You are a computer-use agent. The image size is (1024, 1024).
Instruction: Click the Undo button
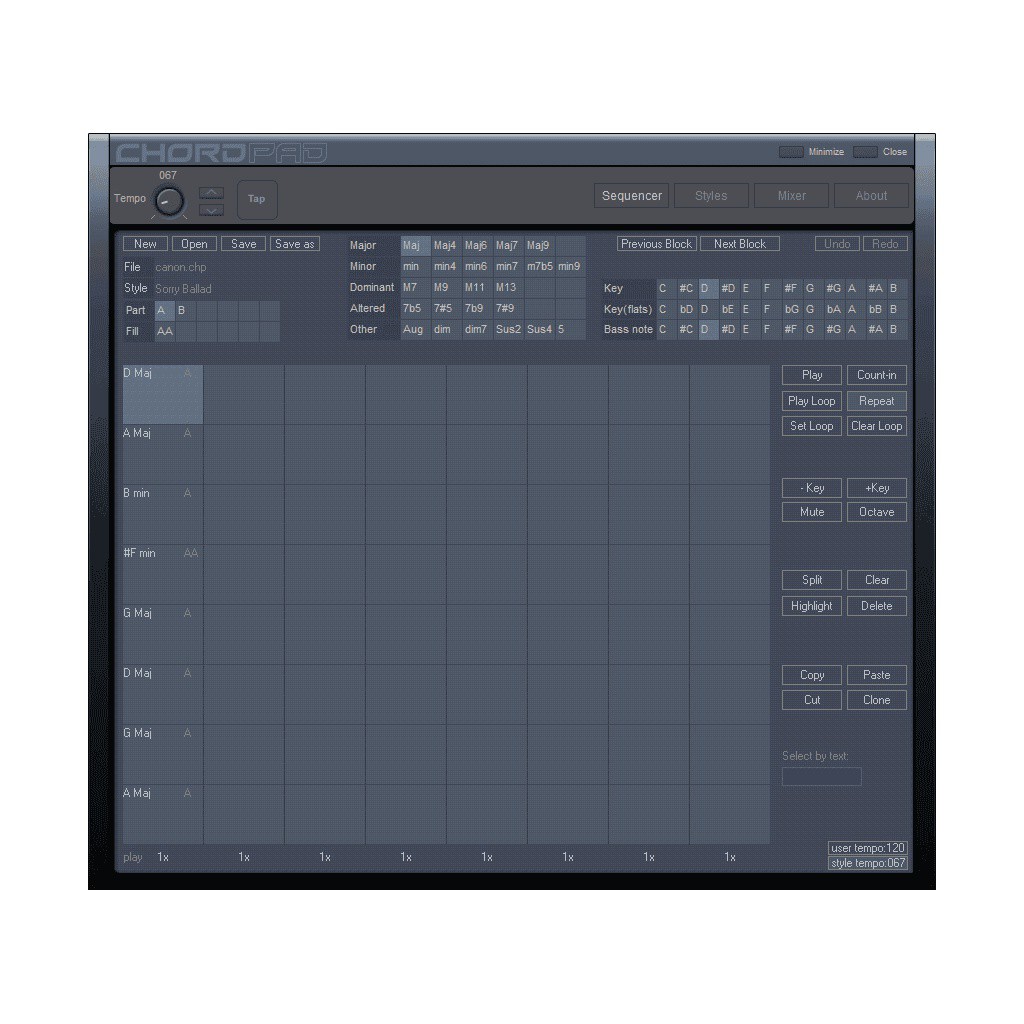[x=837, y=244]
